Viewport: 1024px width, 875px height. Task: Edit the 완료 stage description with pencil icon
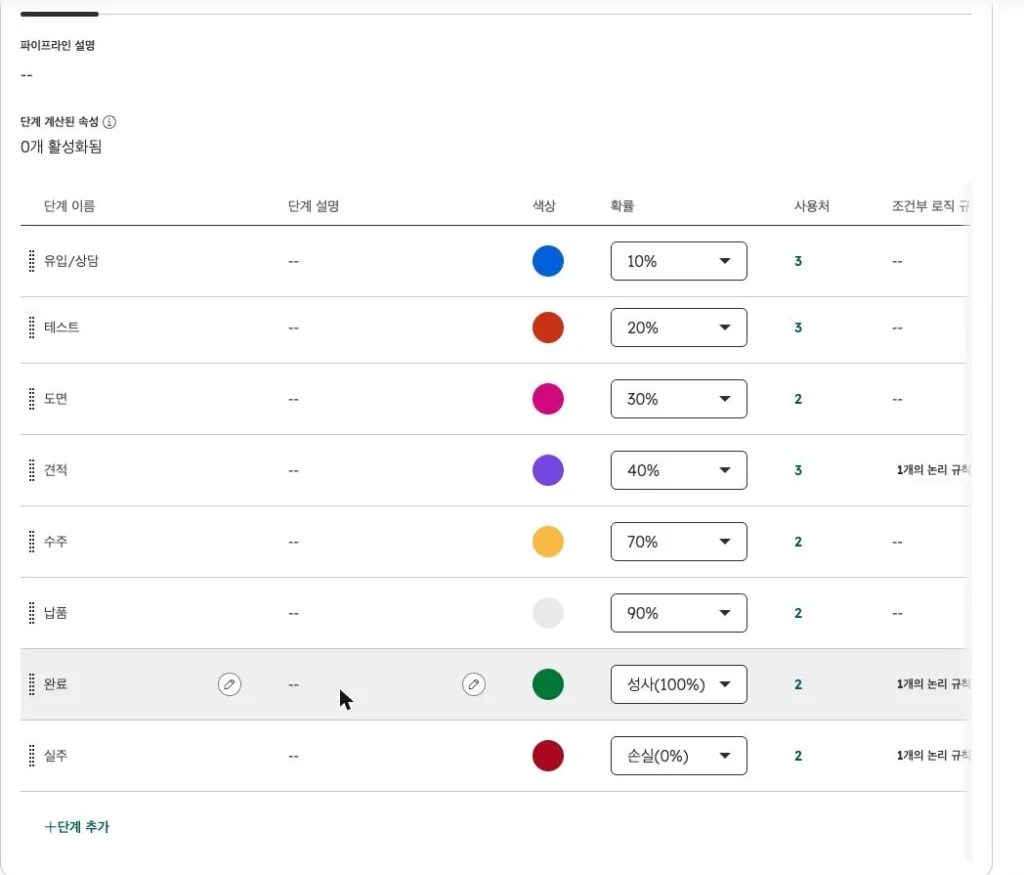[x=473, y=684]
